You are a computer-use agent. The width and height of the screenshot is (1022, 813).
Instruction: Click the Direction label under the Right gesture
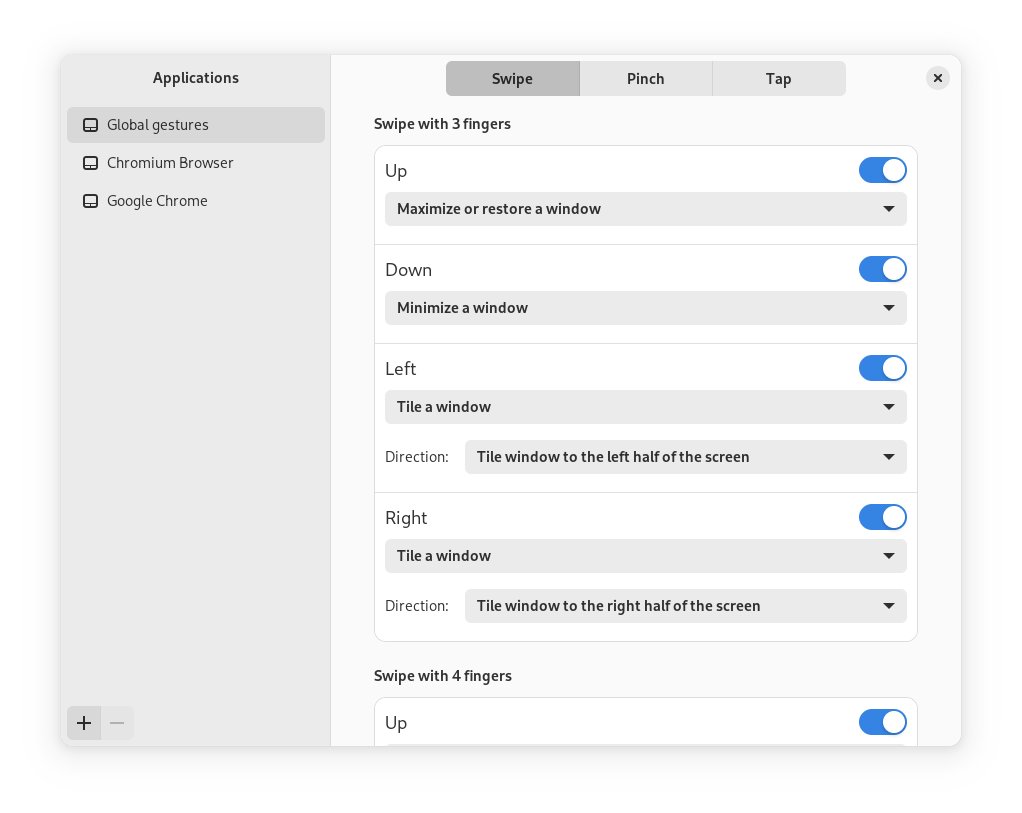click(x=416, y=606)
